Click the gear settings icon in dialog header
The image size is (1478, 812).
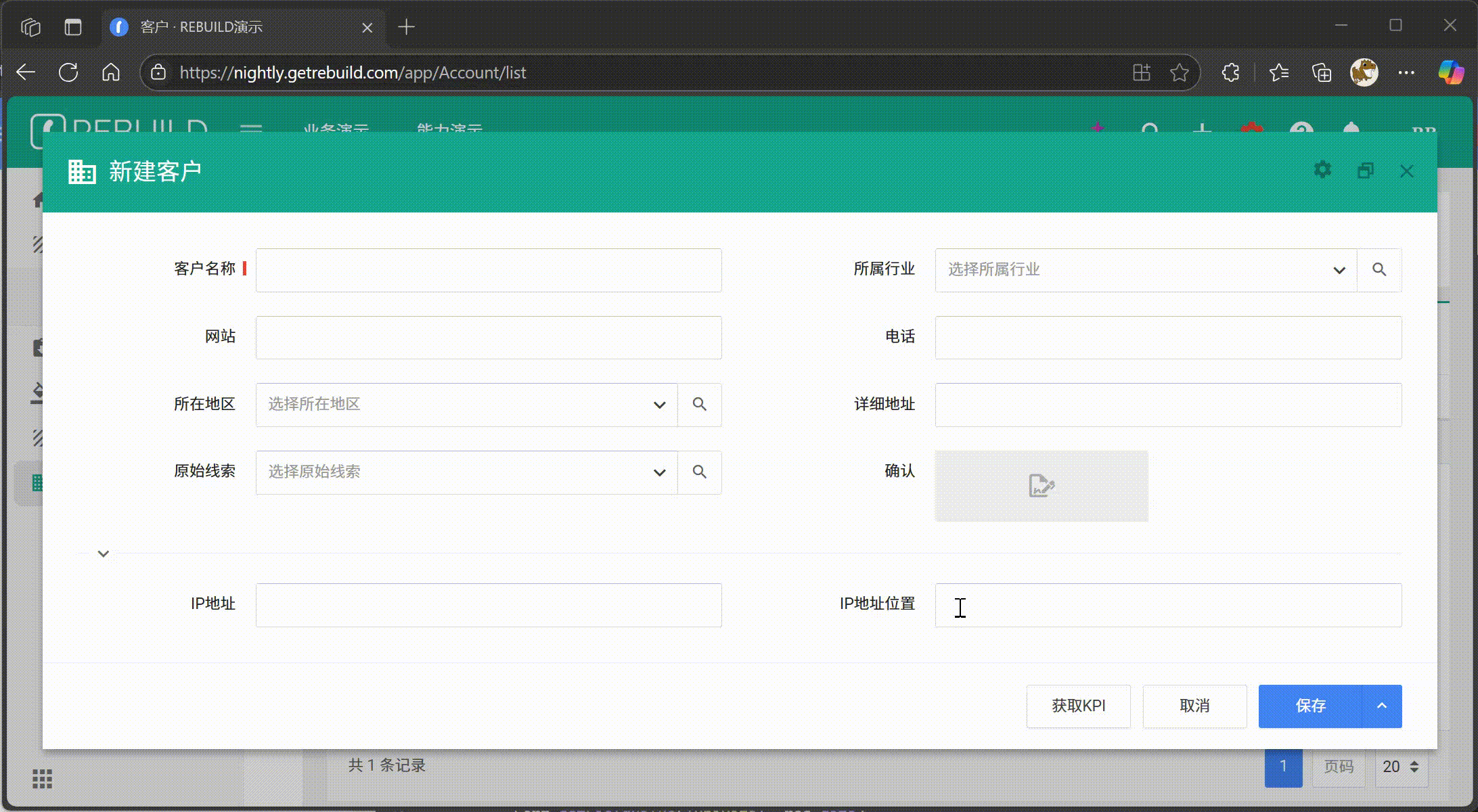[x=1322, y=171]
